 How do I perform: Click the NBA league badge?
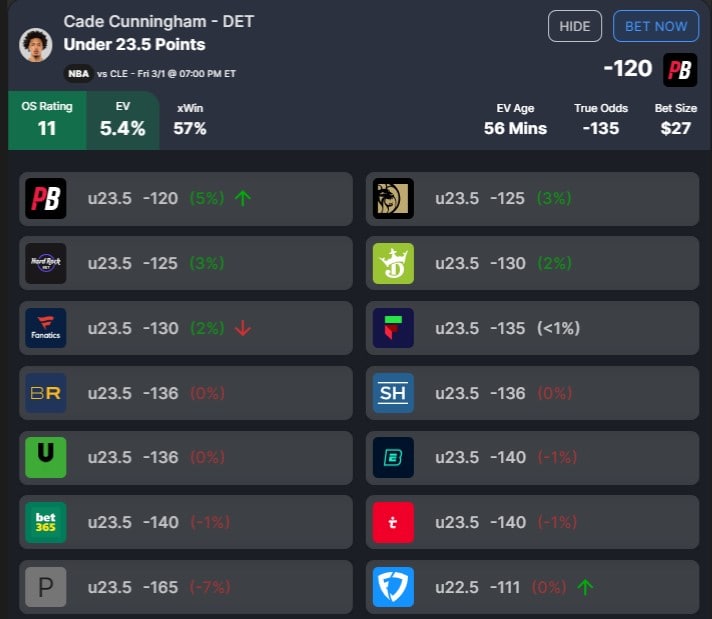click(x=79, y=74)
